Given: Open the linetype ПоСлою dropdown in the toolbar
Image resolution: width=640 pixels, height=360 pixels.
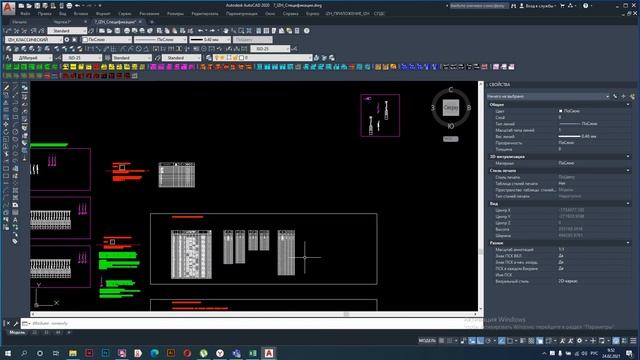Looking at the screenshot, I should coord(160,40).
